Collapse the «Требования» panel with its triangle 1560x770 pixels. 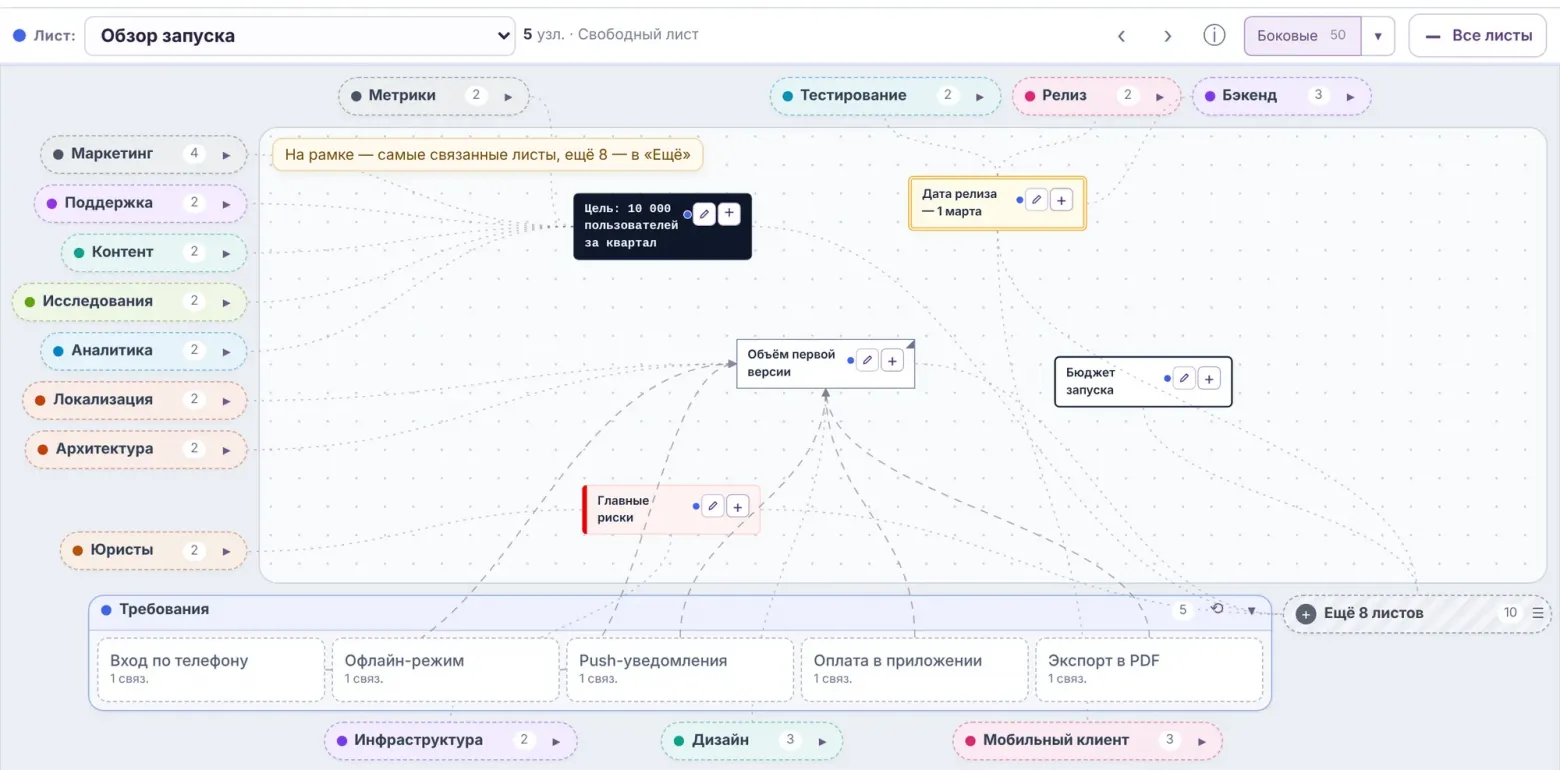[x=1251, y=610]
